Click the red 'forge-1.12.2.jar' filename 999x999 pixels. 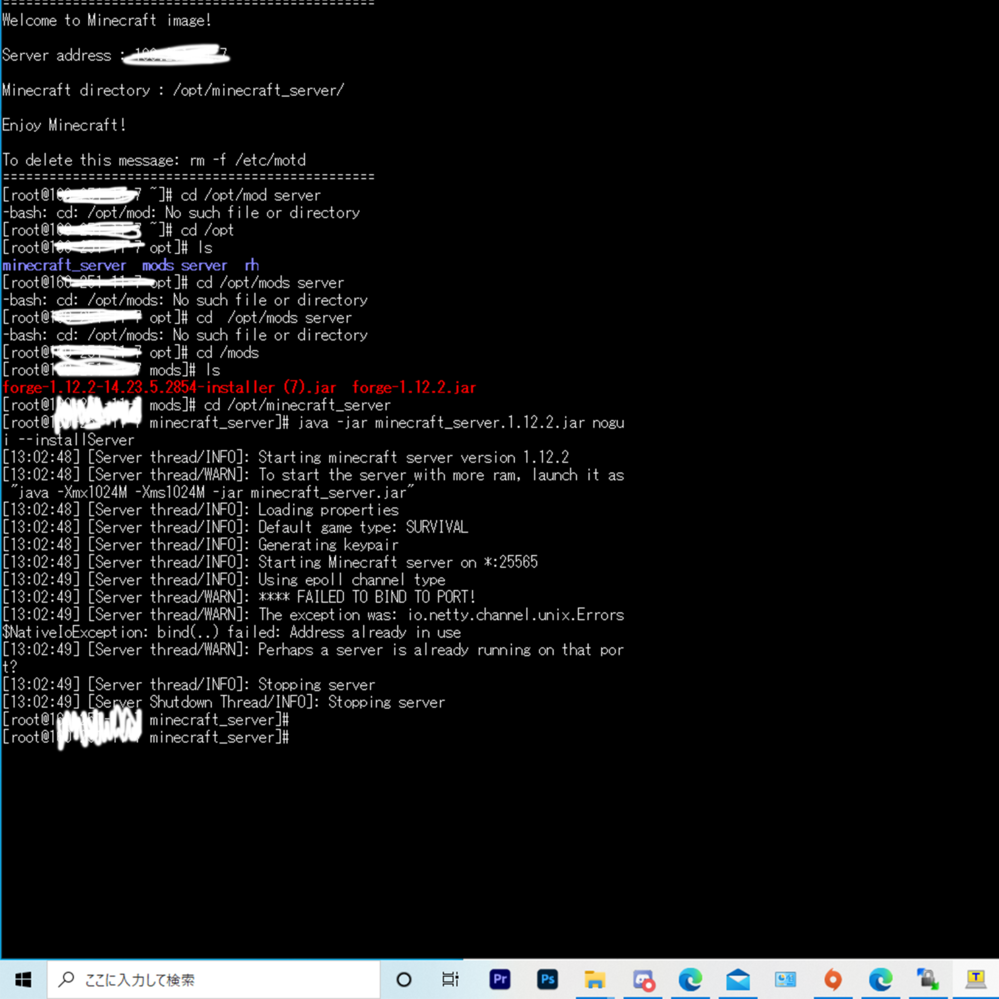(x=414, y=387)
